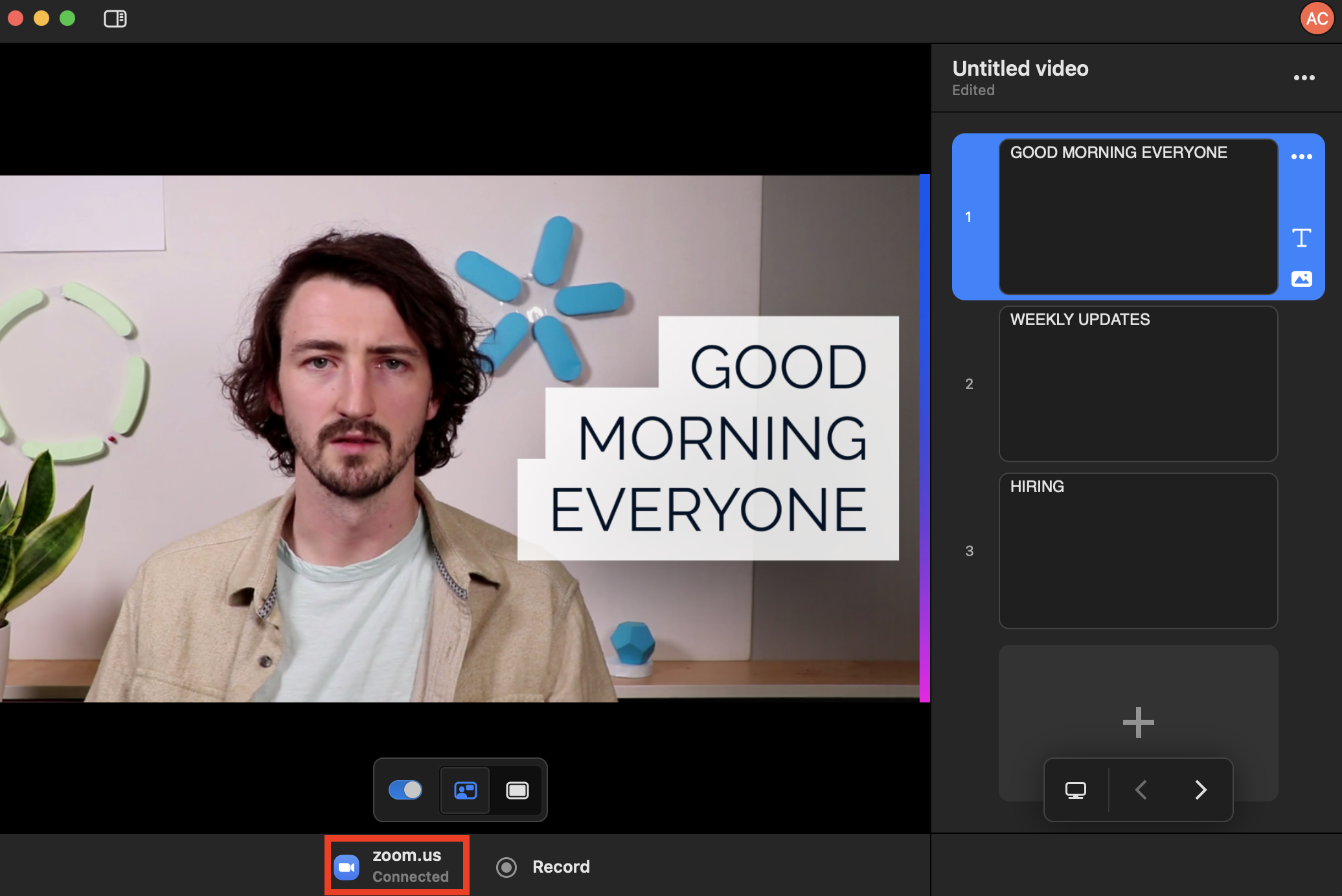The image size is (1342, 896).
Task: Toggle the blue overlay switch off
Action: pyautogui.click(x=405, y=790)
